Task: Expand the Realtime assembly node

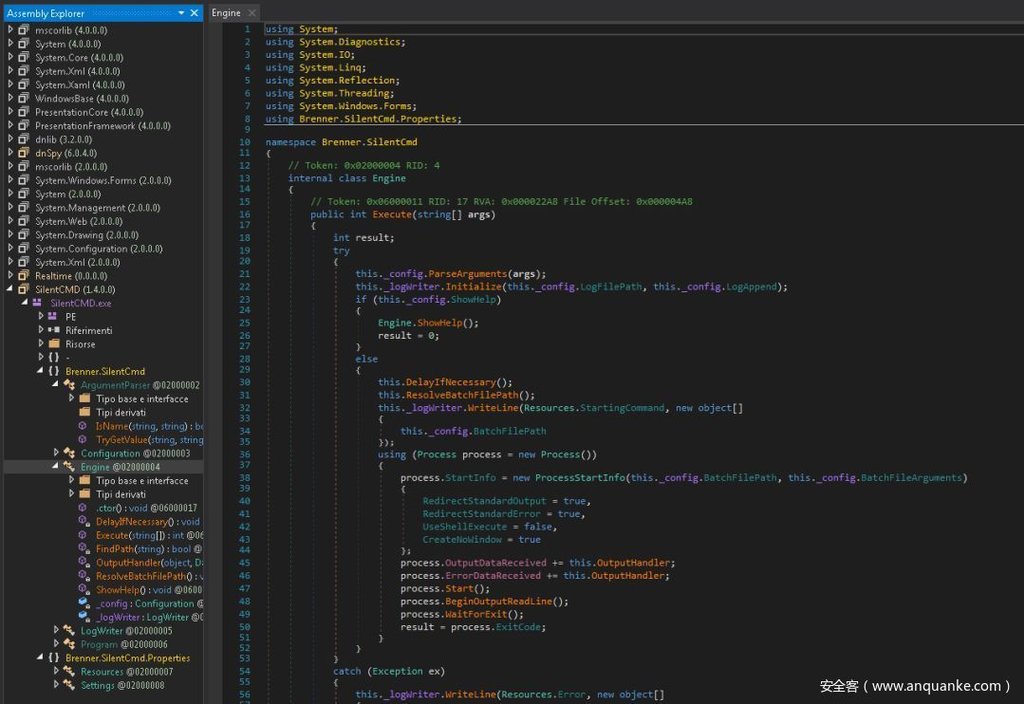Action: (x=11, y=275)
